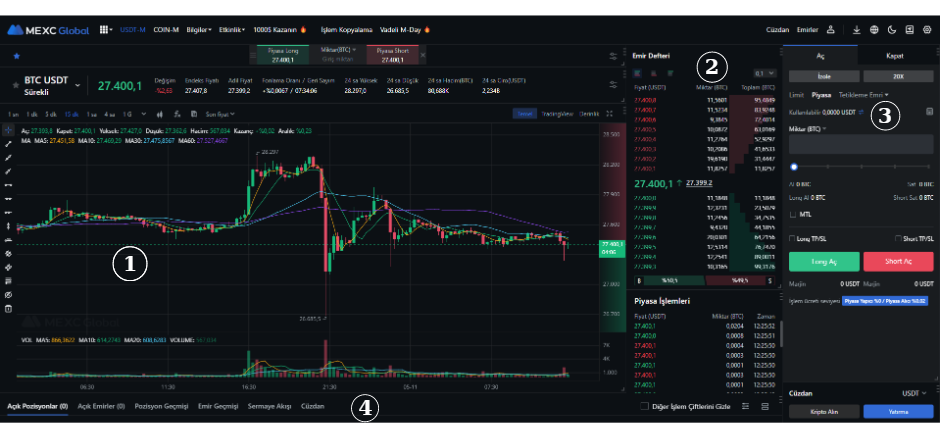Switch theme with the moon icon
Viewport: 940px width, 438px height.
point(892,30)
